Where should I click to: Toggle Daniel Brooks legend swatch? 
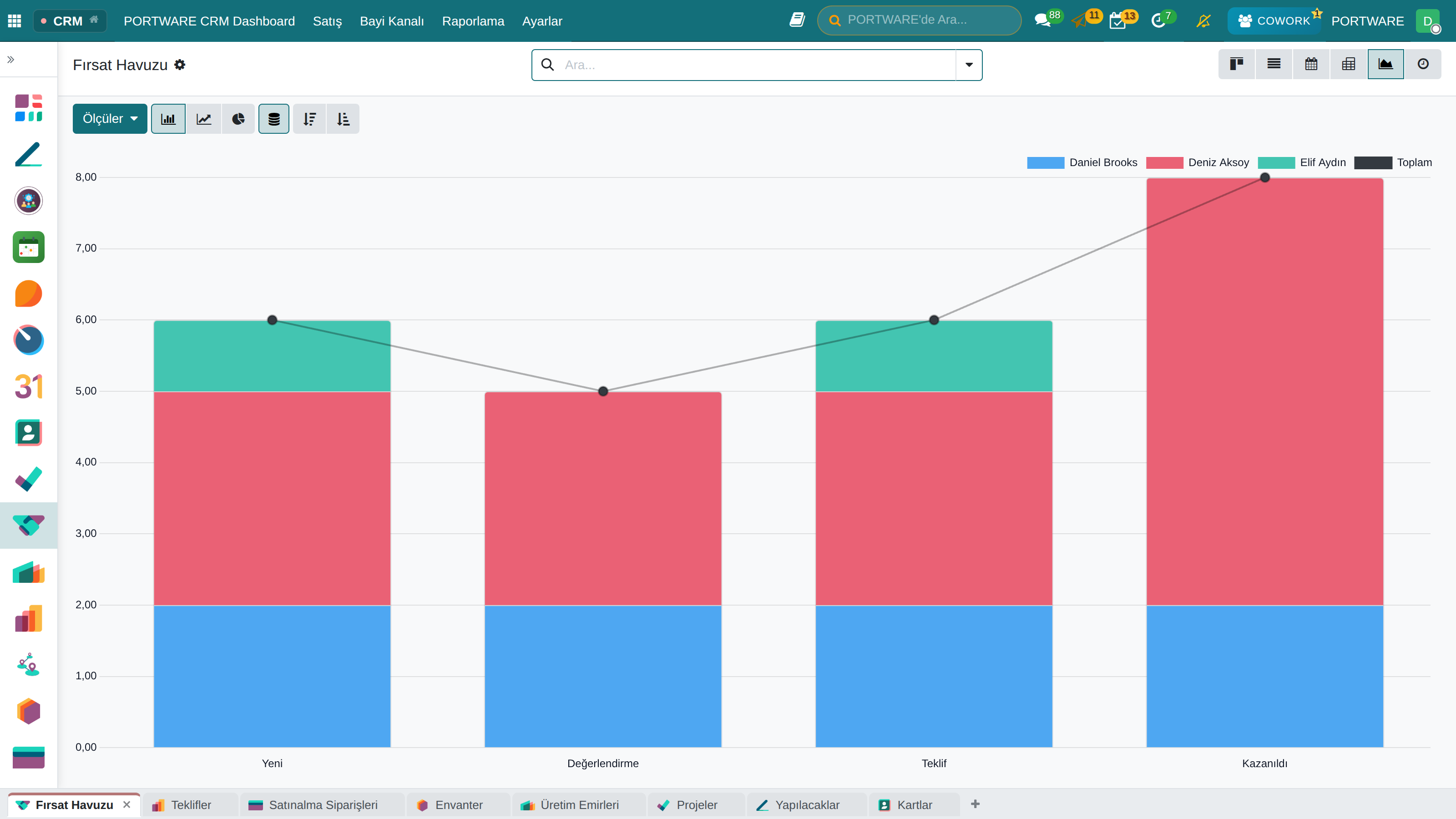click(x=1046, y=163)
